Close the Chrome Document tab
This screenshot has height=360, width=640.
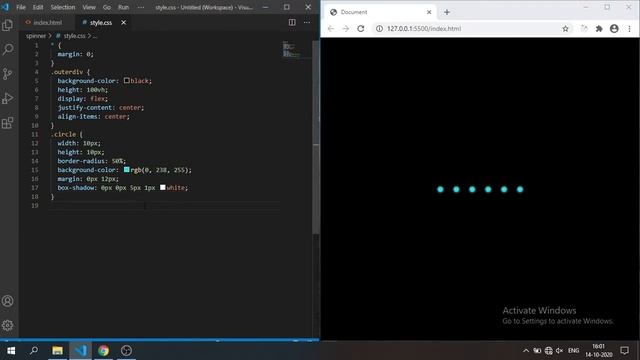429,12
